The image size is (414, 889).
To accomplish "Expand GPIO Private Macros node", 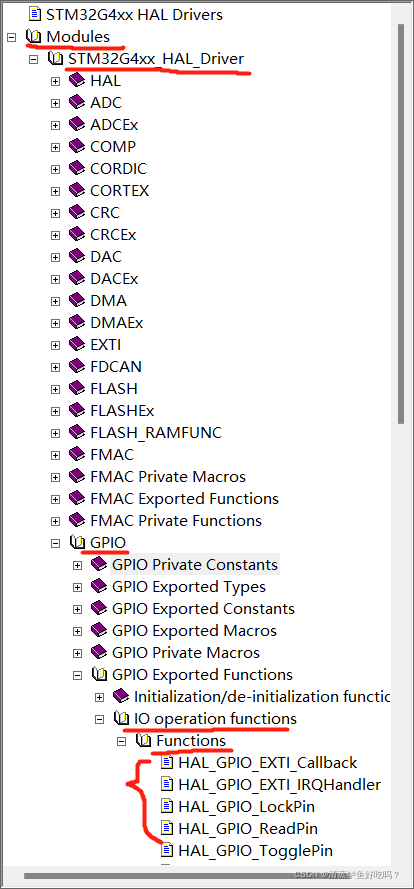I will [x=77, y=653].
